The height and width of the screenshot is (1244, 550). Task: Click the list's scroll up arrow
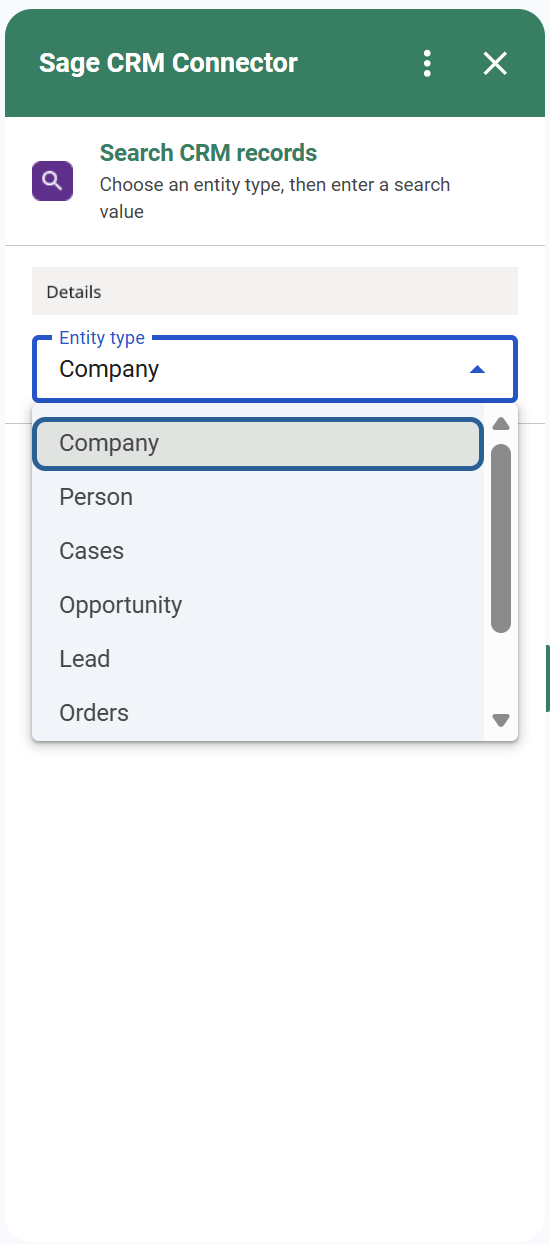(501, 424)
